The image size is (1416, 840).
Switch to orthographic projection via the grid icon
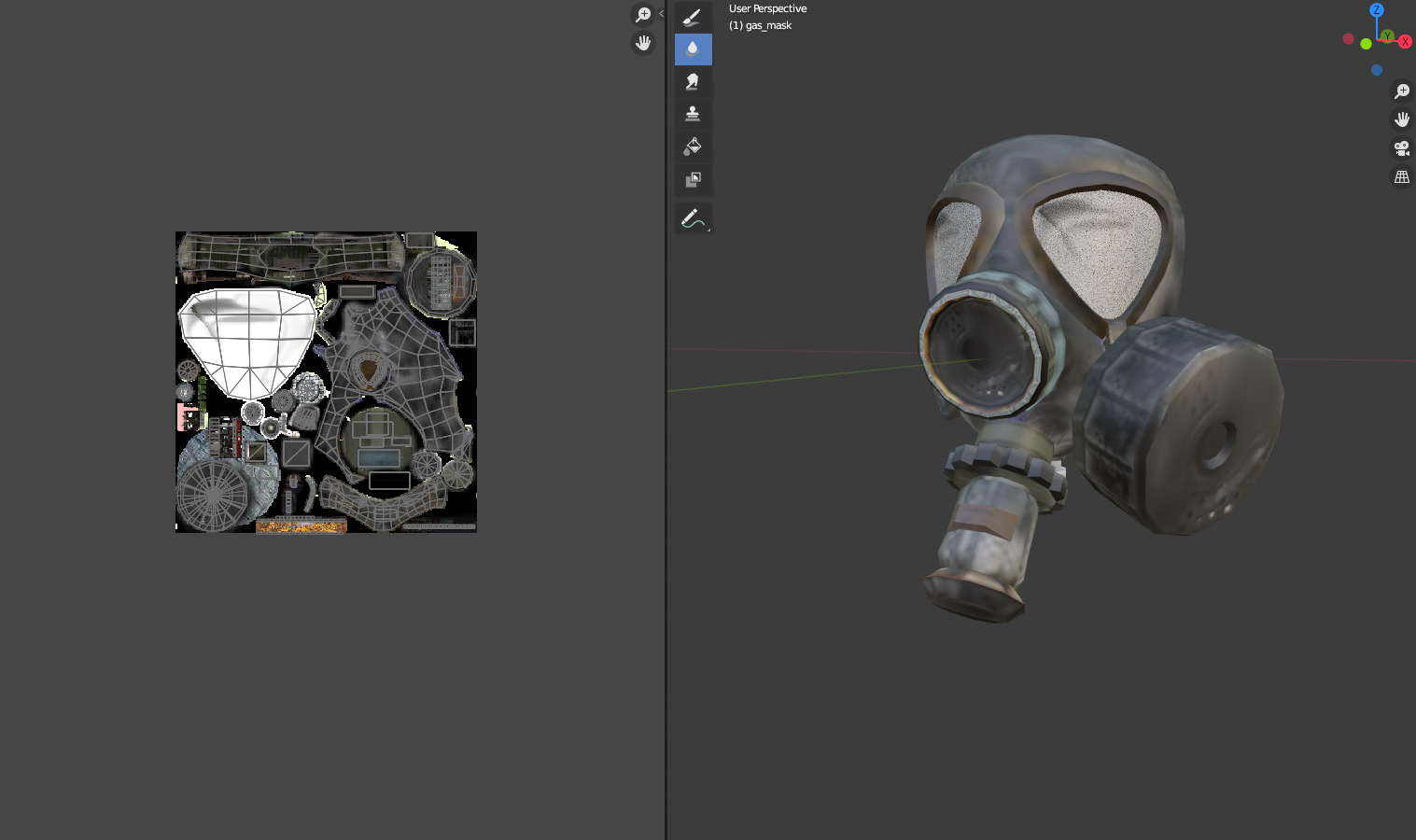pyautogui.click(x=1401, y=175)
